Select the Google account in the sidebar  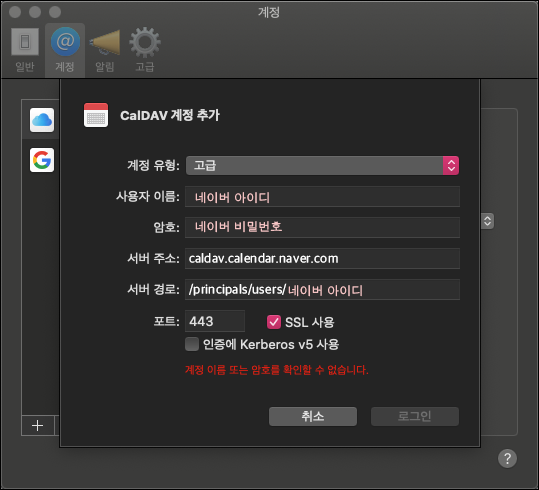(x=42, y=160)
